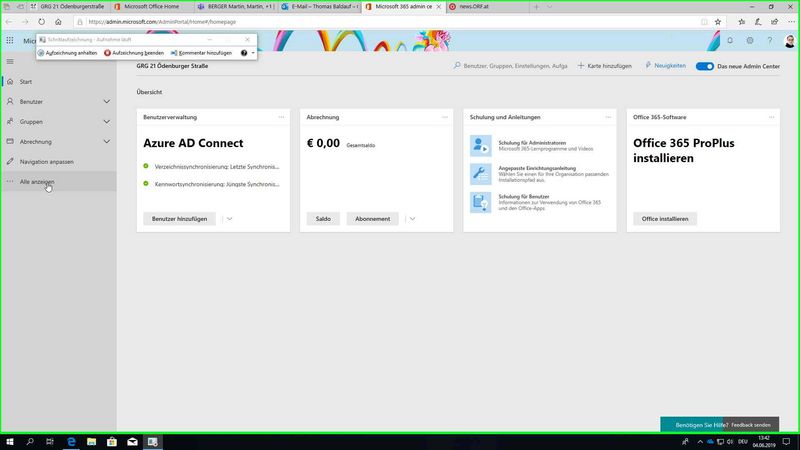
Task: Open more options on Schulung und Anleitungen card
Action: pos(608,117)
